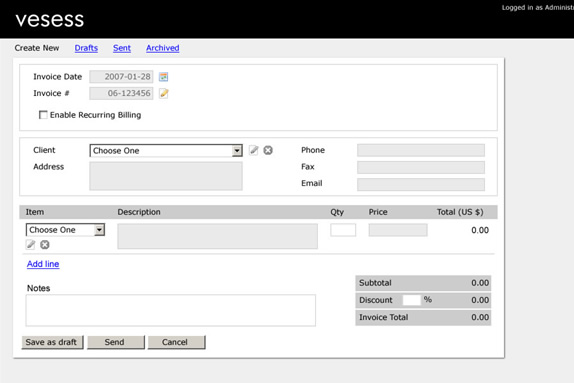Click the Invoice # field
The width and height of the screenshot is (574, 383).
tap(121, 93)
